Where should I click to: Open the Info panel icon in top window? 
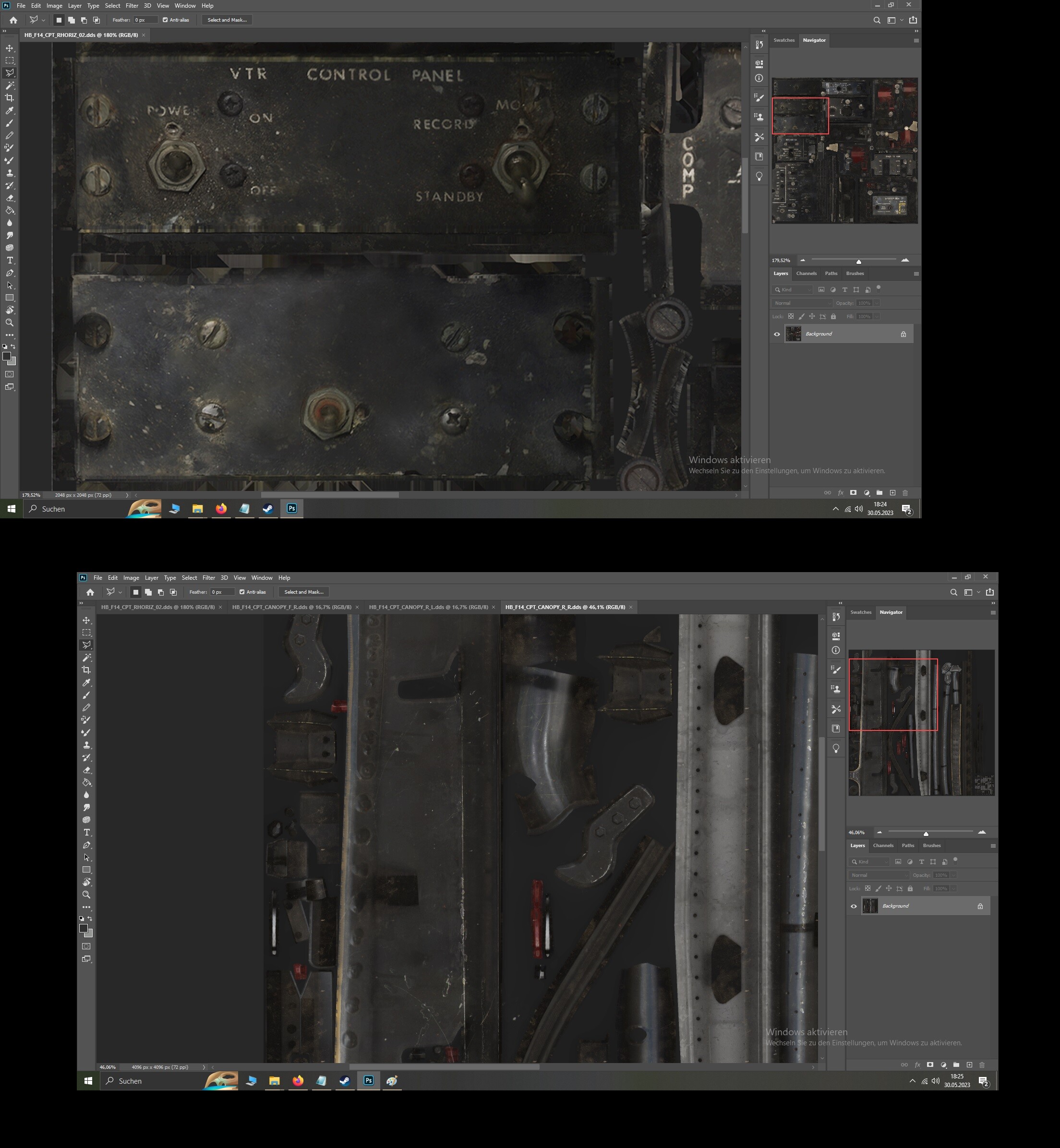pos(759,78)
